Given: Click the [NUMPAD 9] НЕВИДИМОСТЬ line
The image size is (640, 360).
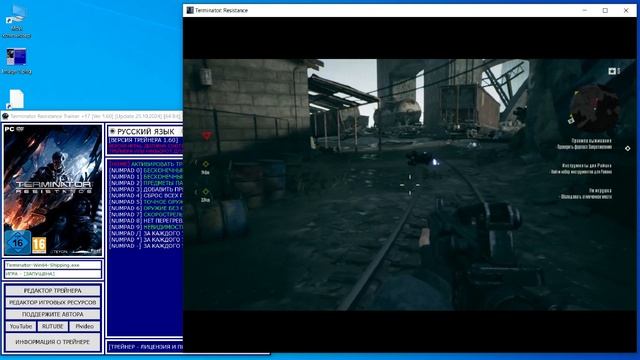Looking at the screenshot, I should [x=146, y=227].
